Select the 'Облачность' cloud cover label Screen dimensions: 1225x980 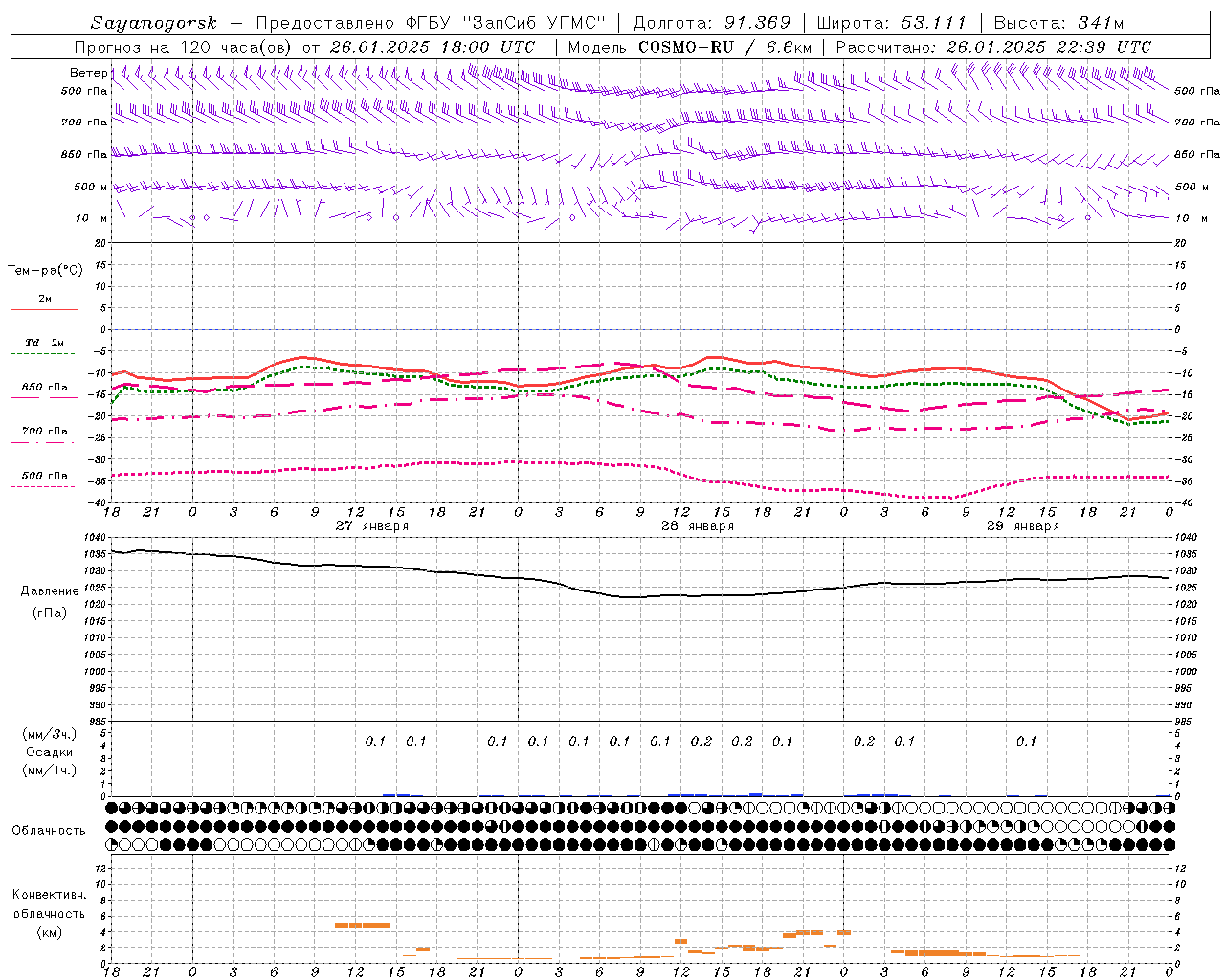click(49, 831)
